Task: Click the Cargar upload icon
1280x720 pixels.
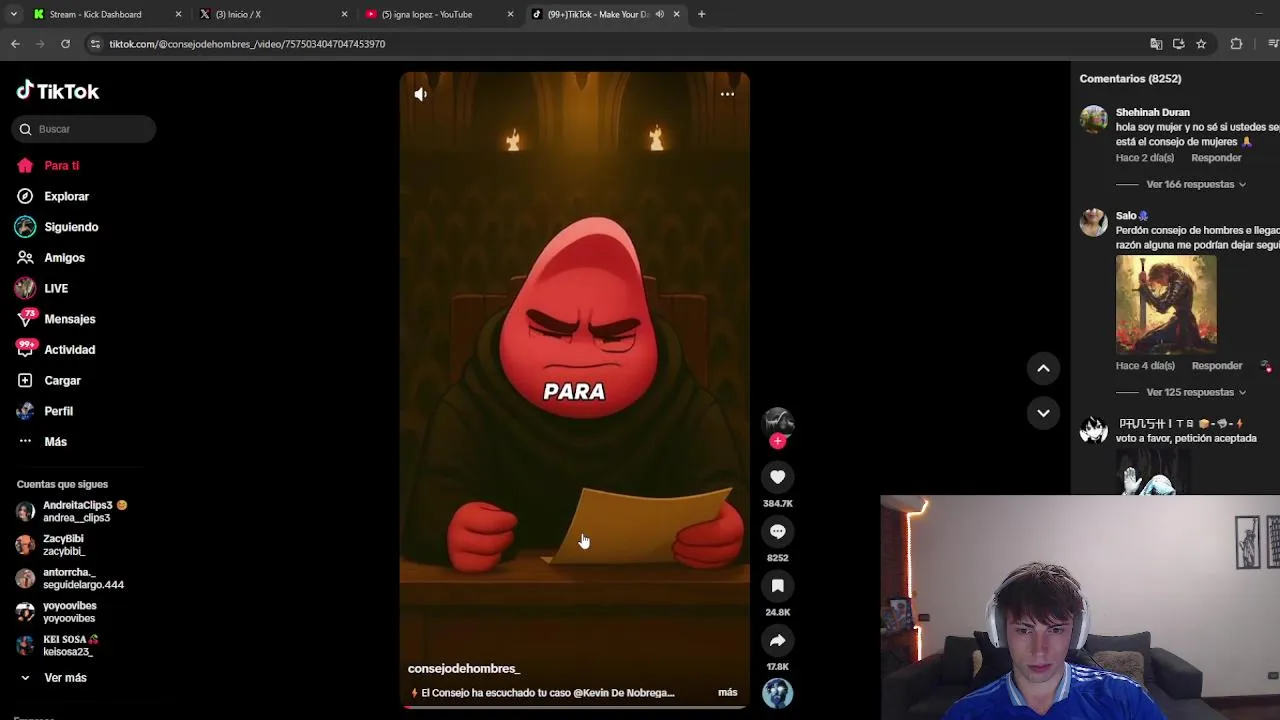Action: click(x=25, y=381)
